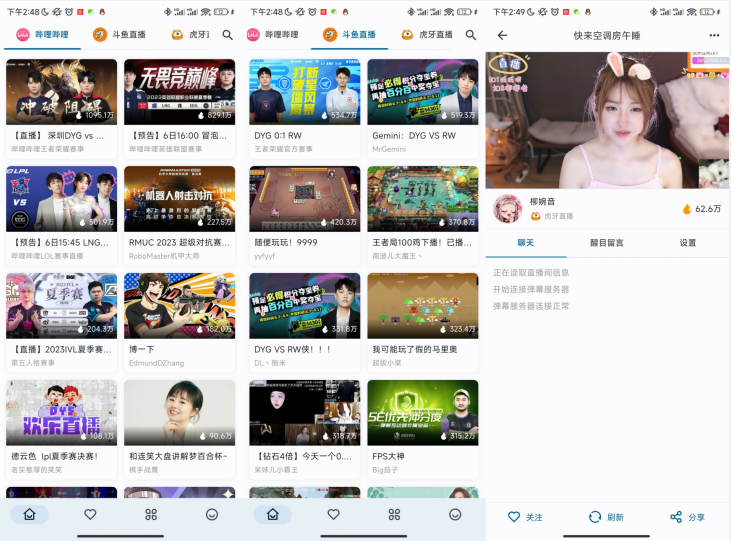This screenshot has width=731, height=541.
Task: Open the 设置 tab in the live room
Action: click(688, 243)
